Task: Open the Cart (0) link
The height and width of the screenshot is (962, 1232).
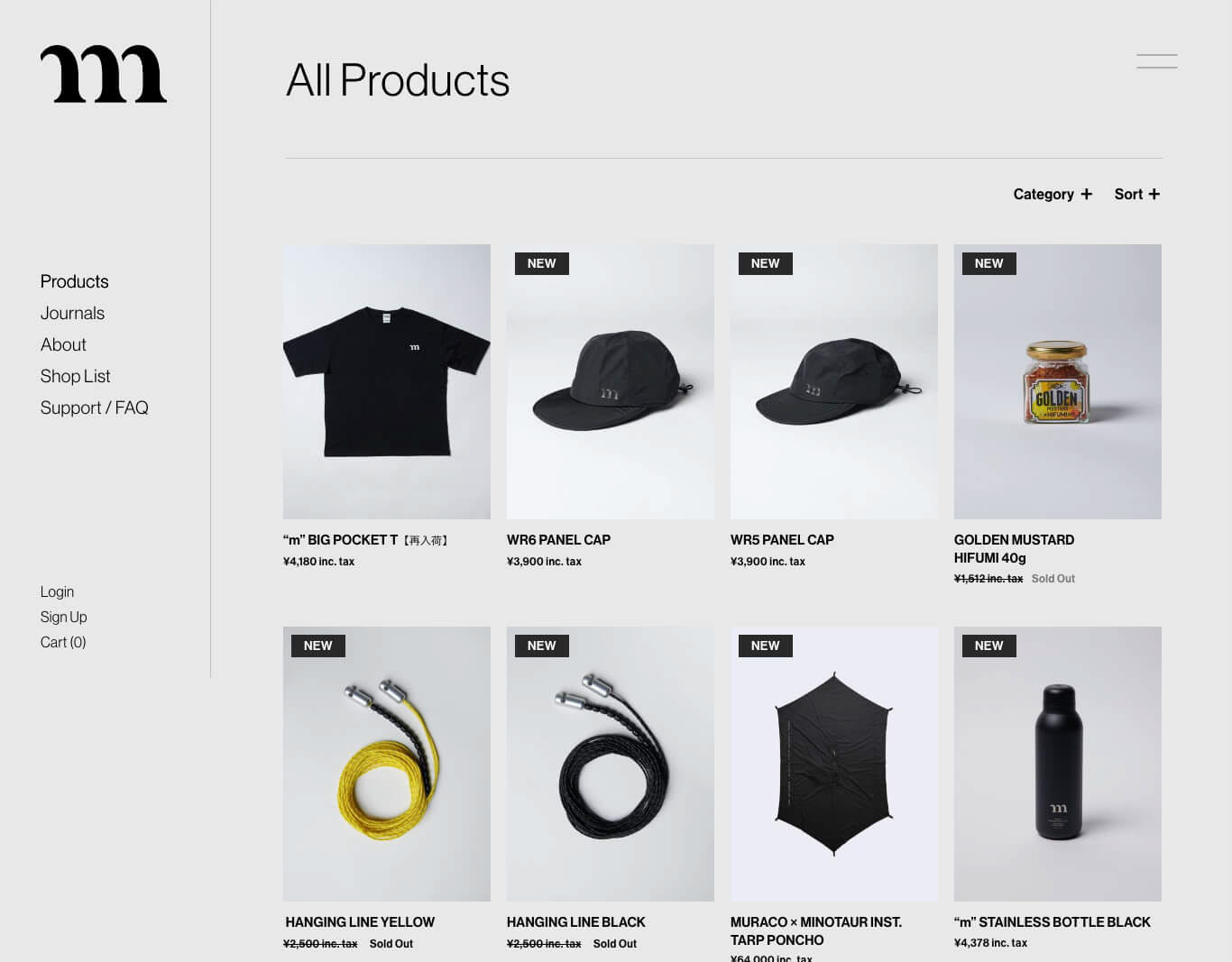Action: 63,642
